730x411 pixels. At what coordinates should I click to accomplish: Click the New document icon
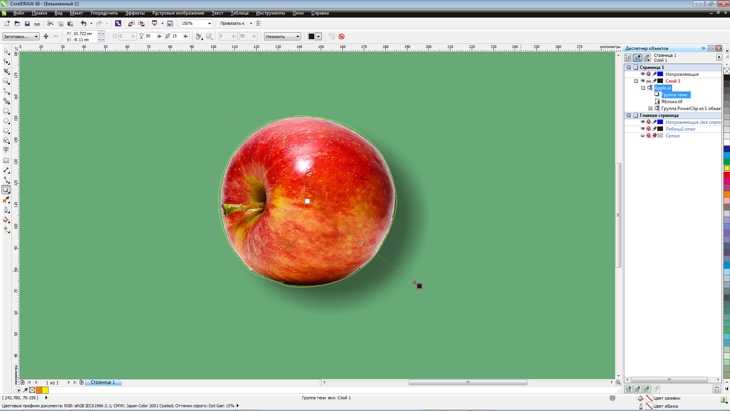pos(7,23)
